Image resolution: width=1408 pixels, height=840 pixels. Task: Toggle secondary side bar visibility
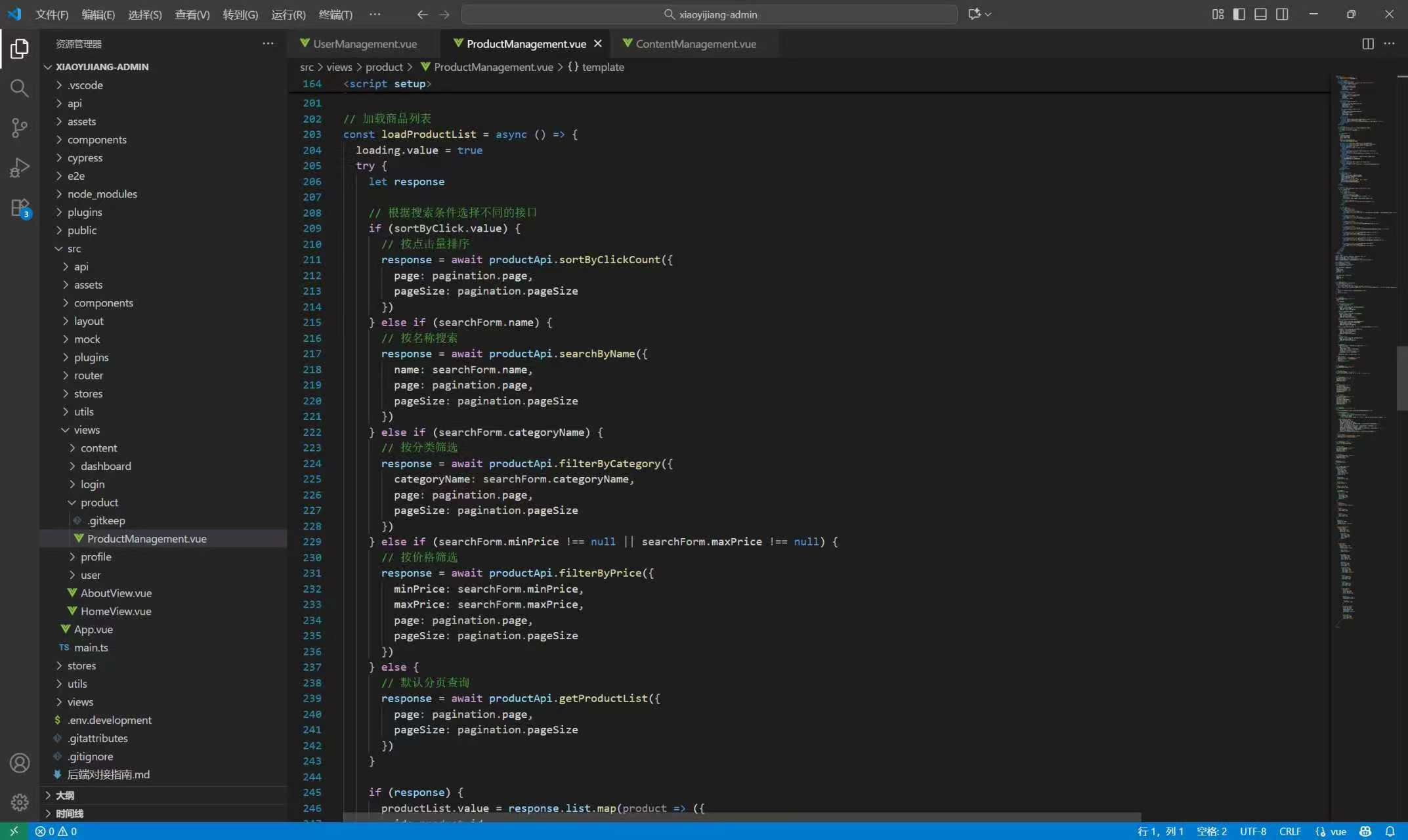[1282, 14]
